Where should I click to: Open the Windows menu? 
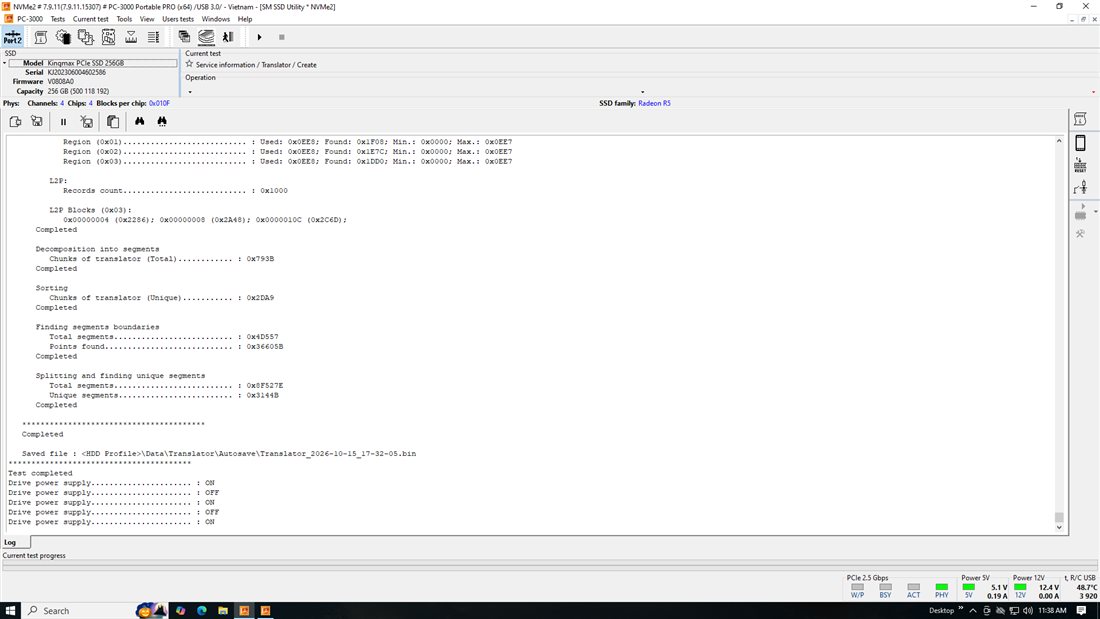215,19
